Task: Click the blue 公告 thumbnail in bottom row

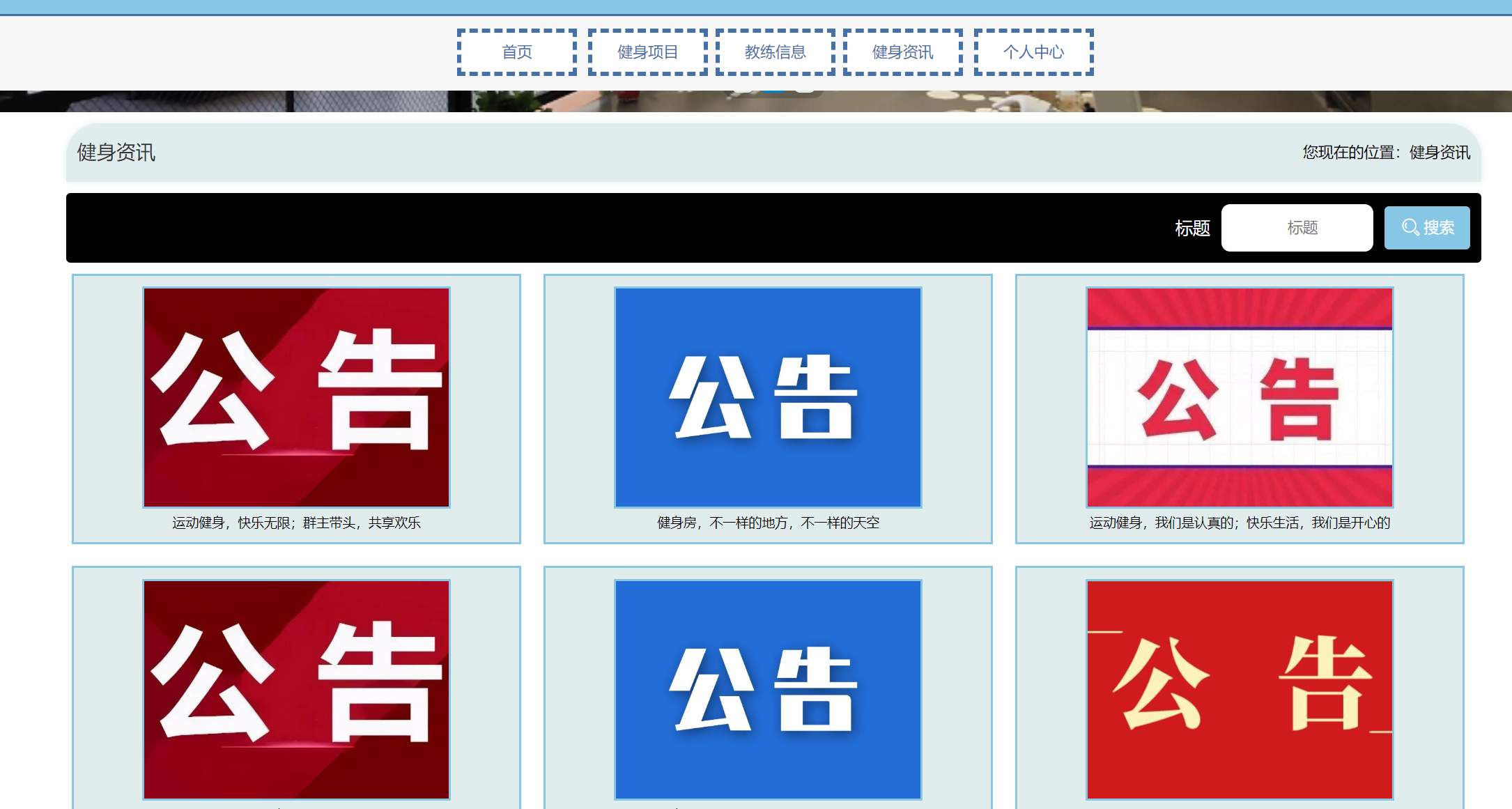Action: 767,689
